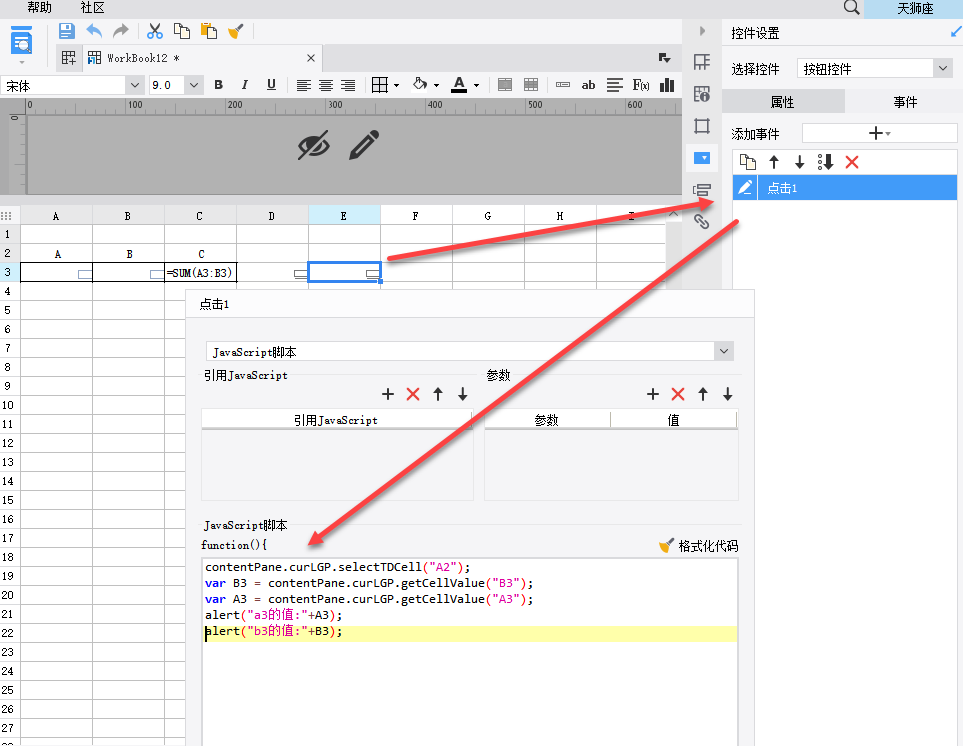Click the cell border icon
The height and width of the screenshot is (746, 963).
380,85
